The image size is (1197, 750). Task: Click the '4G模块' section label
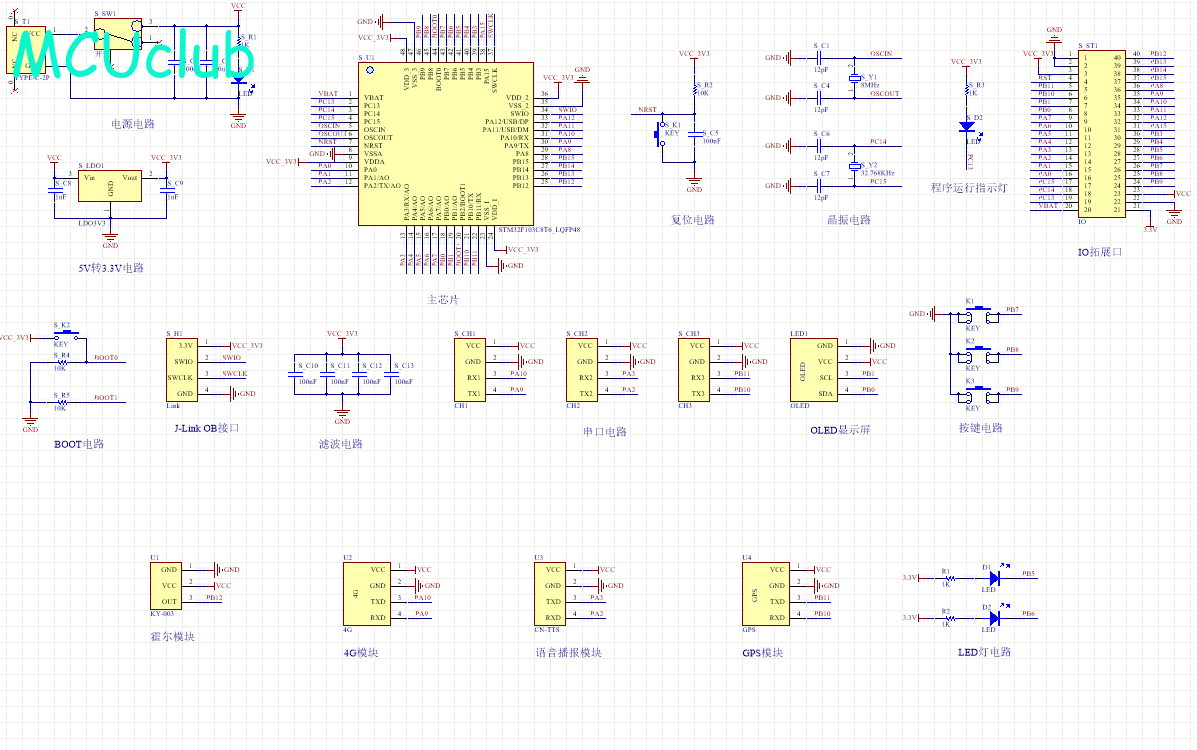361,653
